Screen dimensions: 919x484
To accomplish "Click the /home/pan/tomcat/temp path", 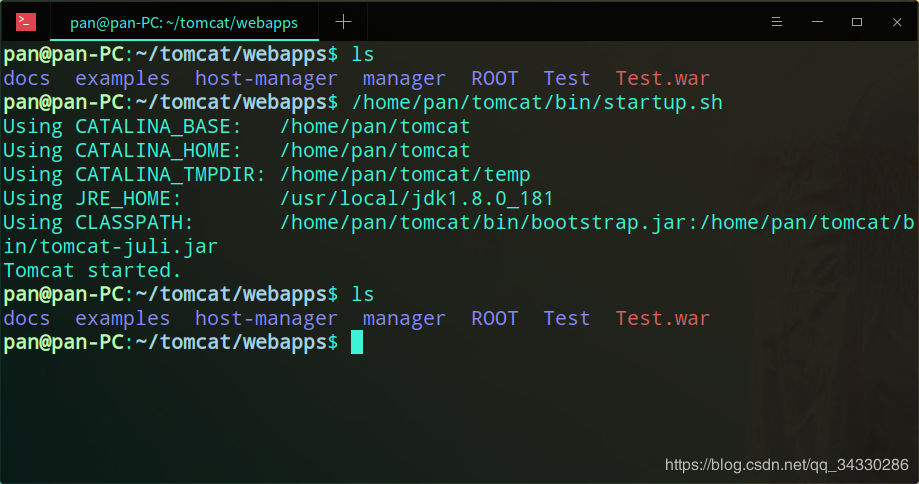I will [404, 174].
